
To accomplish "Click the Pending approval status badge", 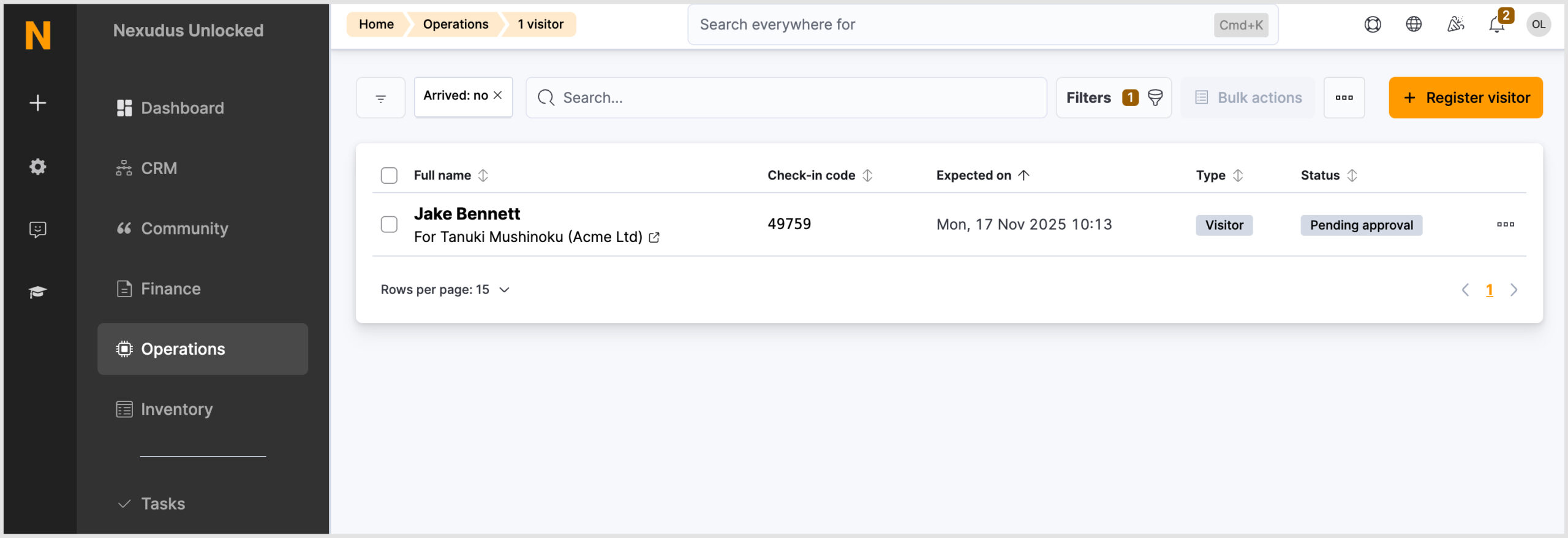I will (1362, 225).
